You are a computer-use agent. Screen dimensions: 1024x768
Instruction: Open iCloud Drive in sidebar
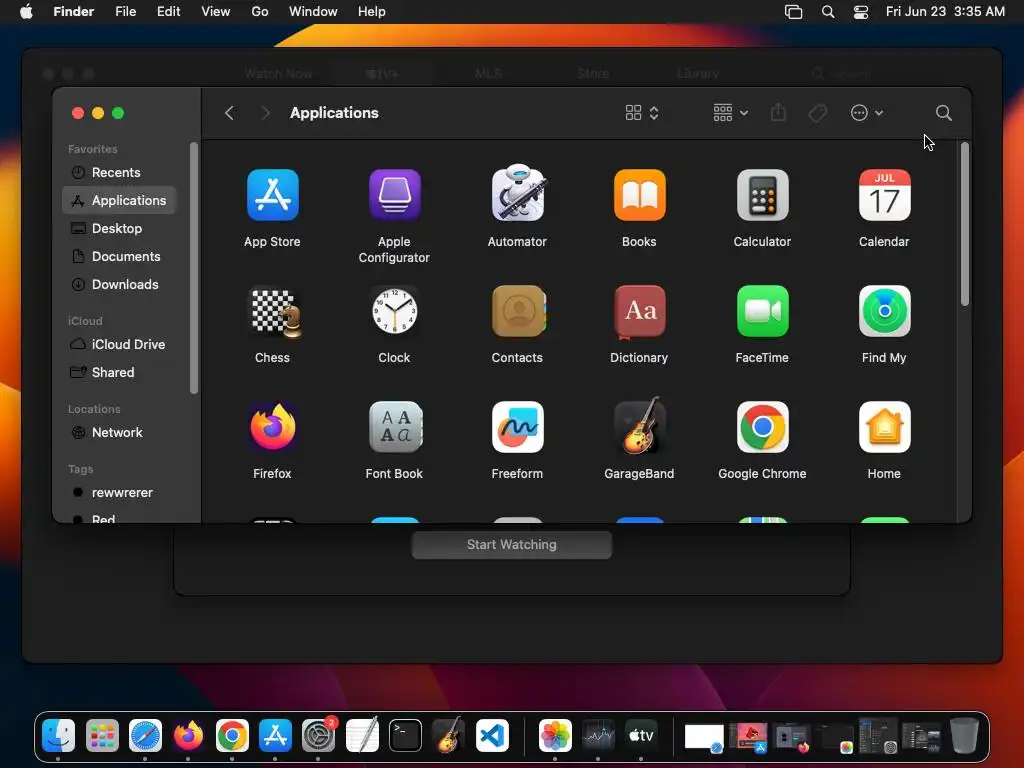(x=120, y=344)
